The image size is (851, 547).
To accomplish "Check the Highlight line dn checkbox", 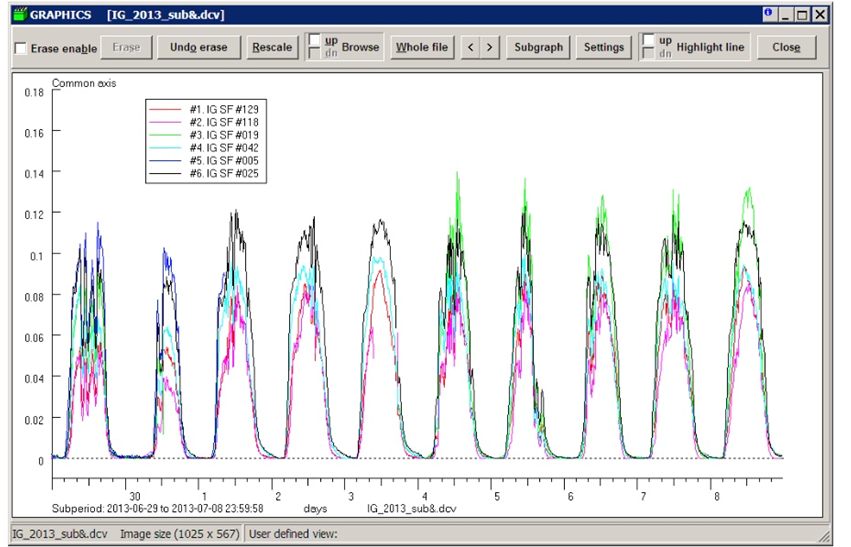I will [648, 54].
